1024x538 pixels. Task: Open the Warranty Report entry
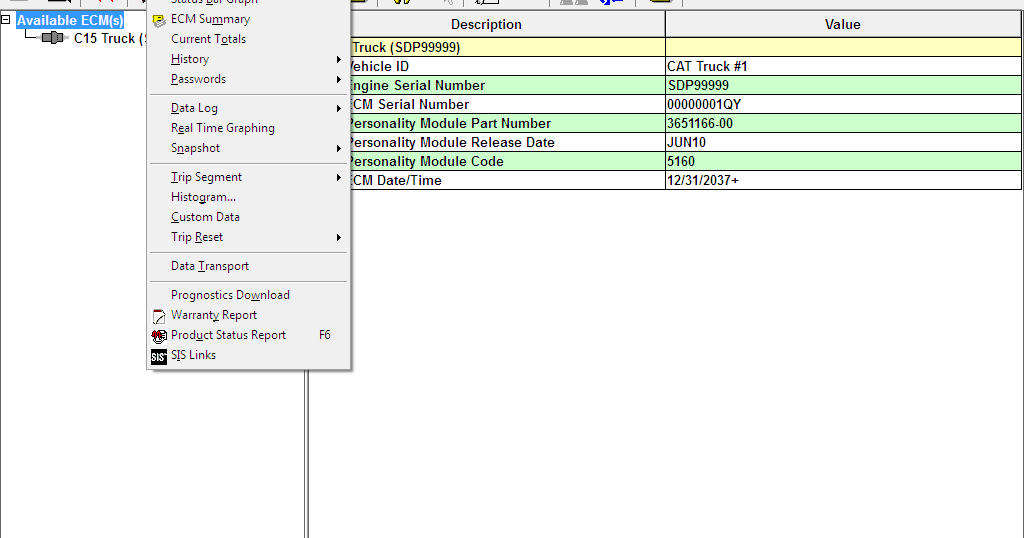tap(214, 315)
